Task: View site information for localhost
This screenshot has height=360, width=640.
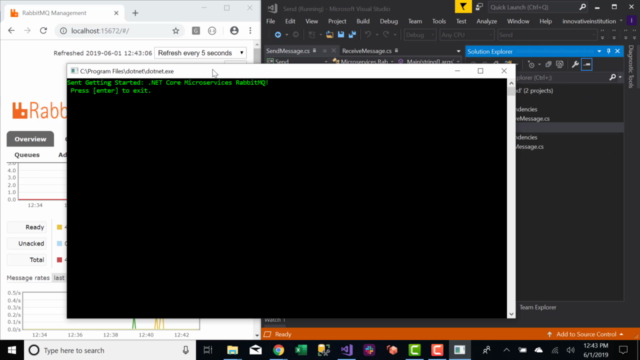Action: click(x=63, y=31)
